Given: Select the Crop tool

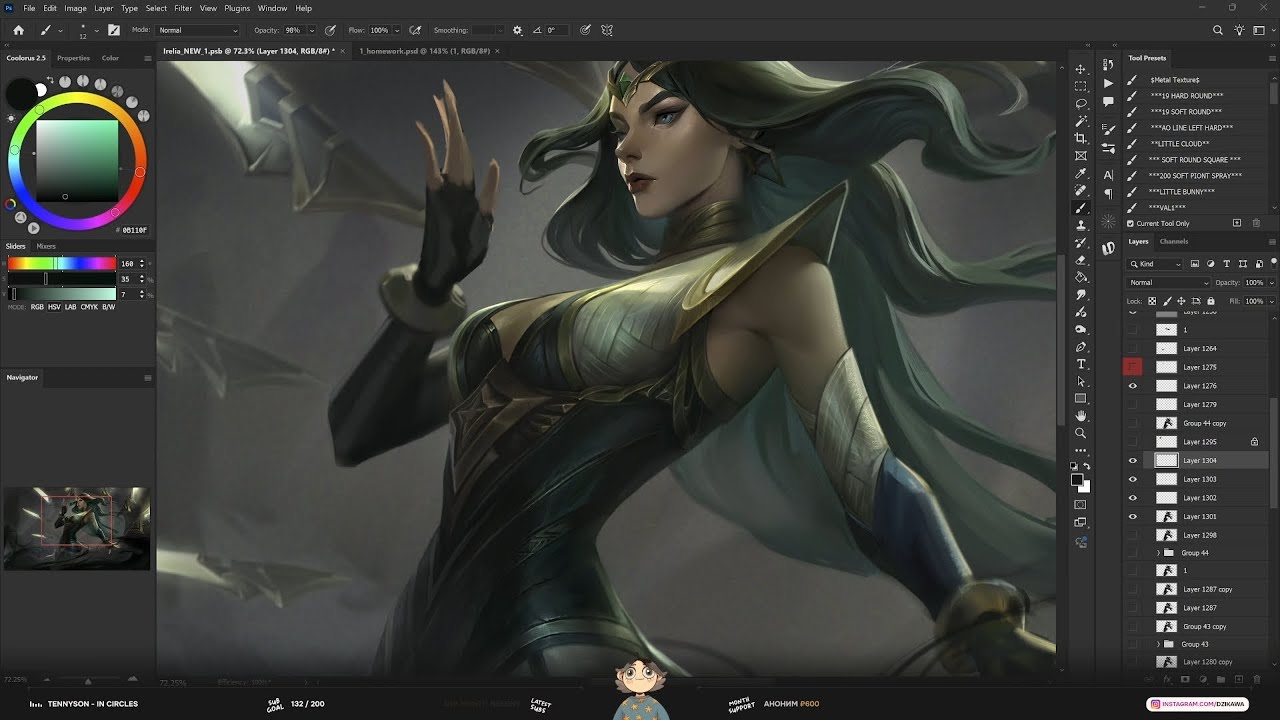Looking at the screenshot, I should (x=1080, y=138).
